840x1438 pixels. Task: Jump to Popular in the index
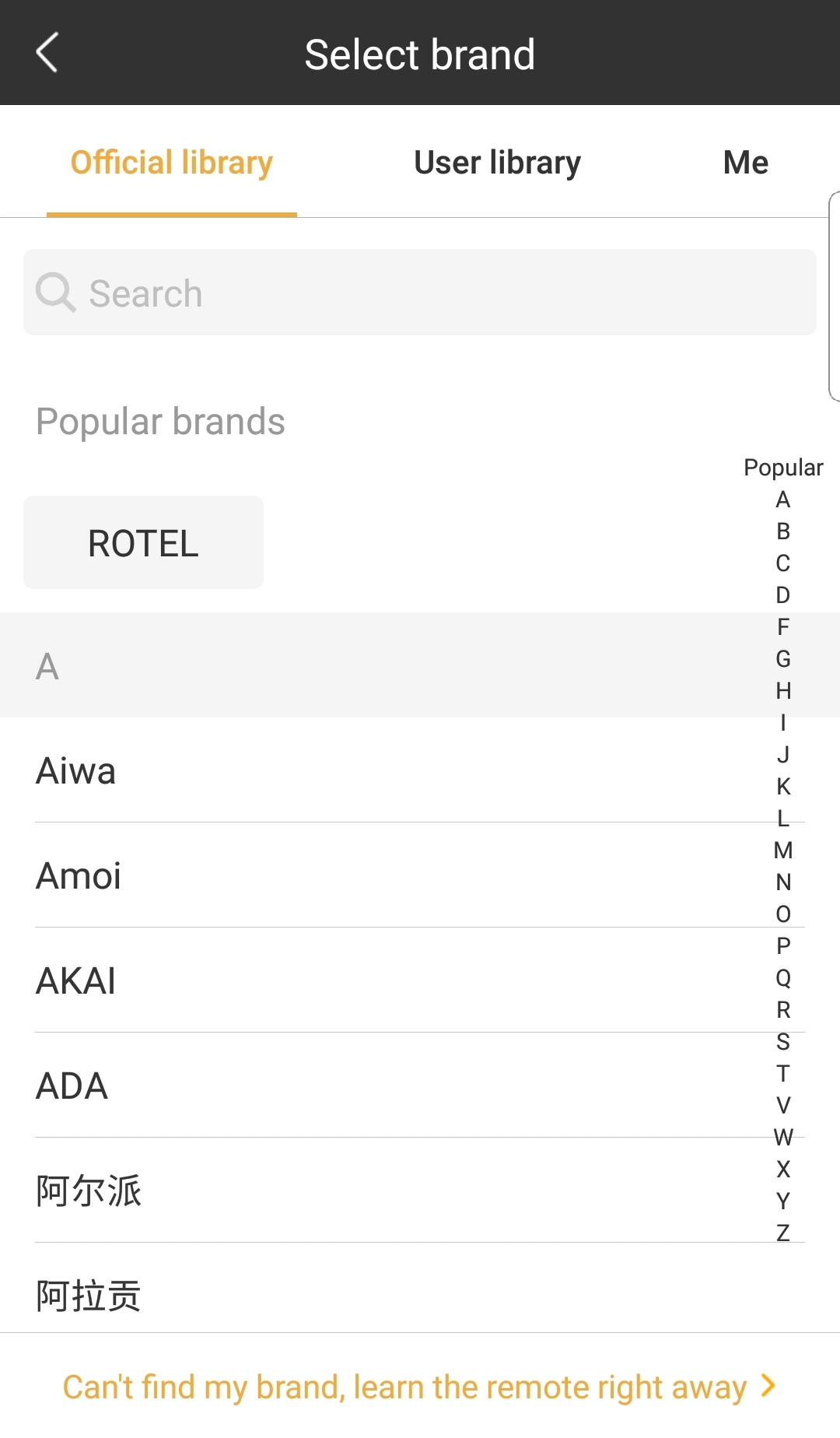pyautogui.click(x=782, y=468)
